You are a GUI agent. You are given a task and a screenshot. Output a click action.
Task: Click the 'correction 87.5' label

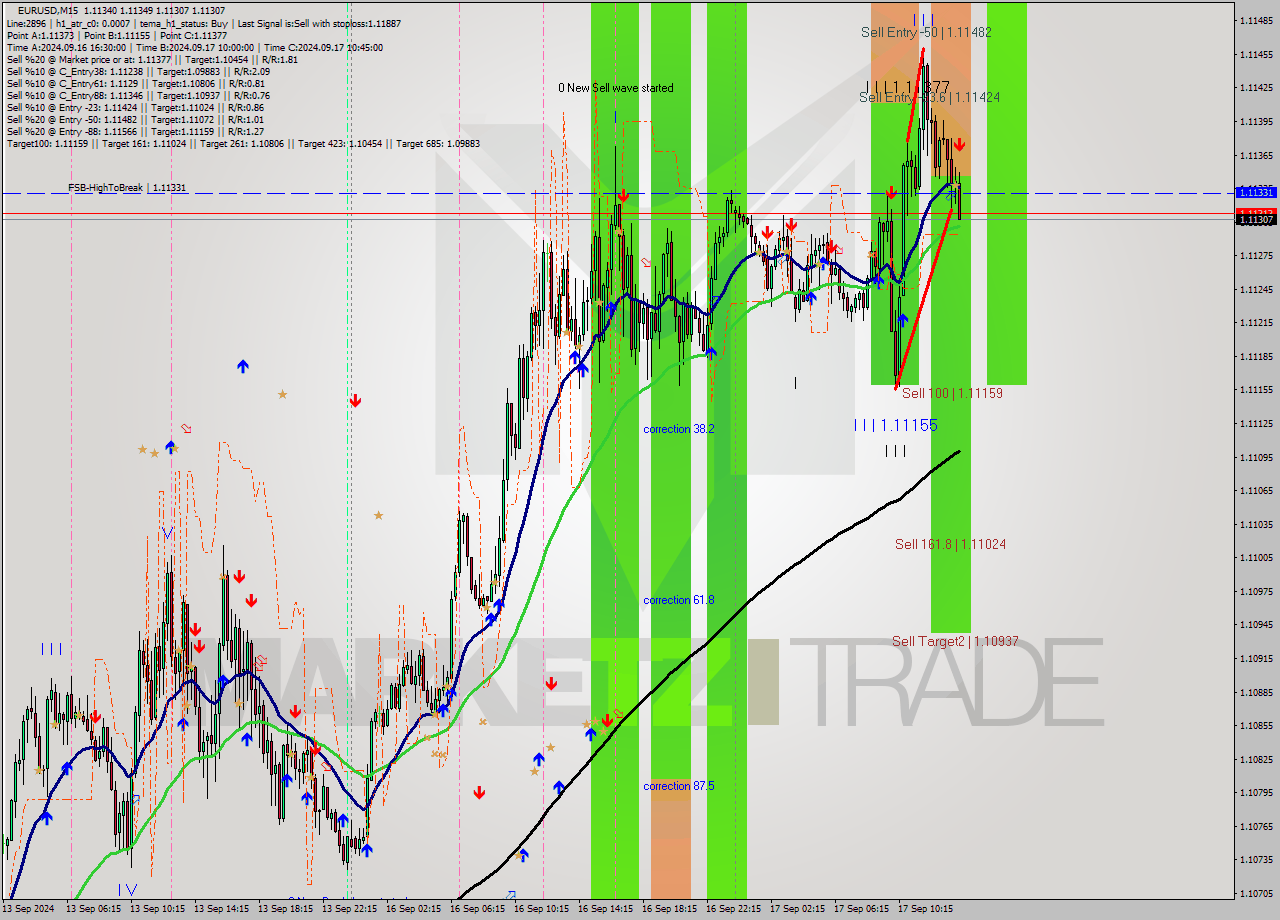[x=679, y=786]
